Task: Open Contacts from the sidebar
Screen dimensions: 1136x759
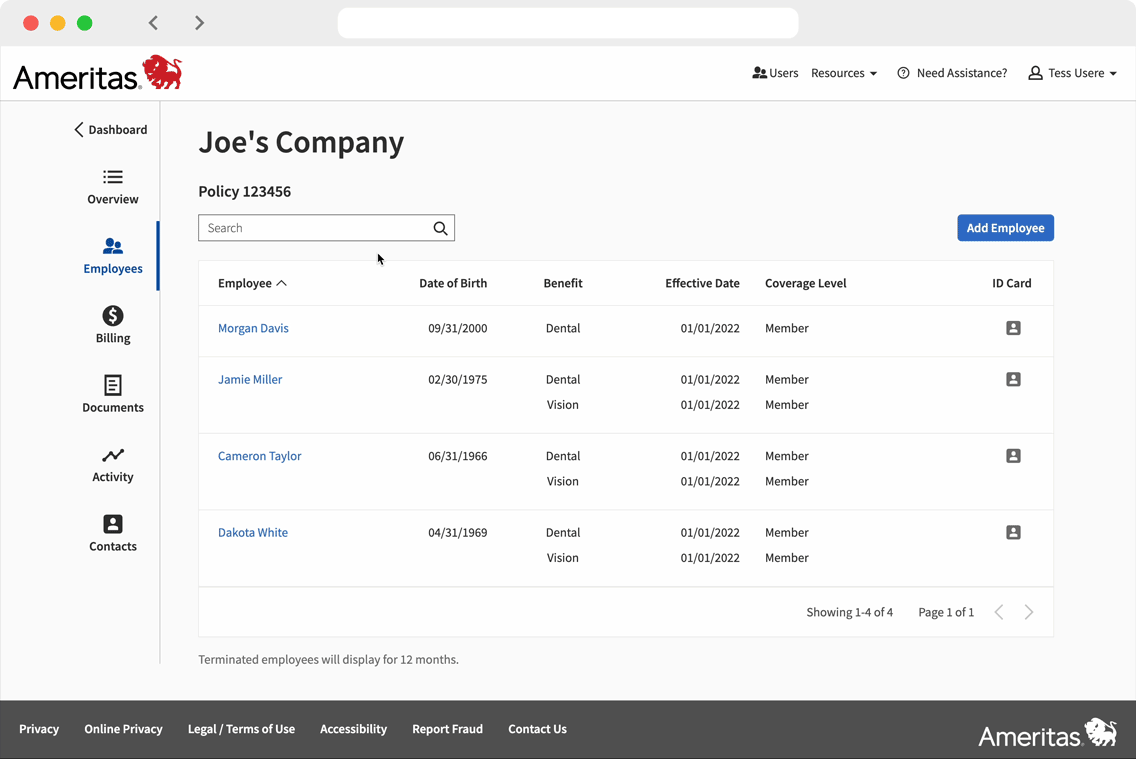Action: click(x=113, y=533)
